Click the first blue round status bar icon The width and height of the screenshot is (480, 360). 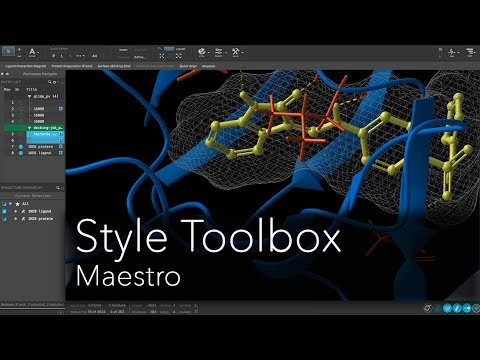[x=447, y=308]
